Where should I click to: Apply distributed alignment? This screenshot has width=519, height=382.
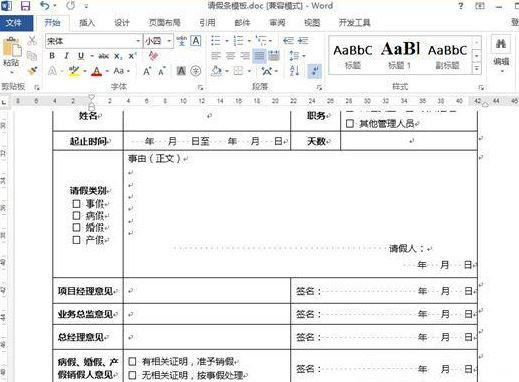[274, 56]
